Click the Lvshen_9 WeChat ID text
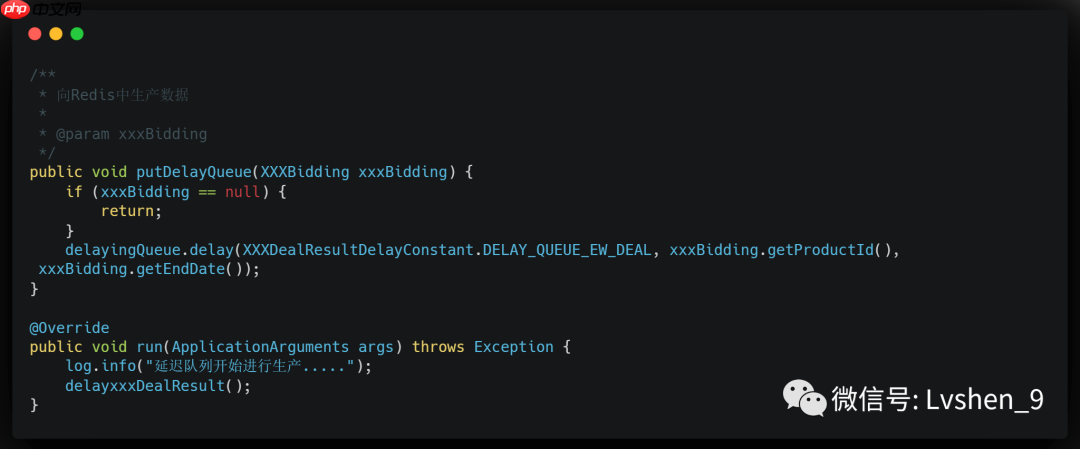1080x449 pixels. tap(984, 400)
